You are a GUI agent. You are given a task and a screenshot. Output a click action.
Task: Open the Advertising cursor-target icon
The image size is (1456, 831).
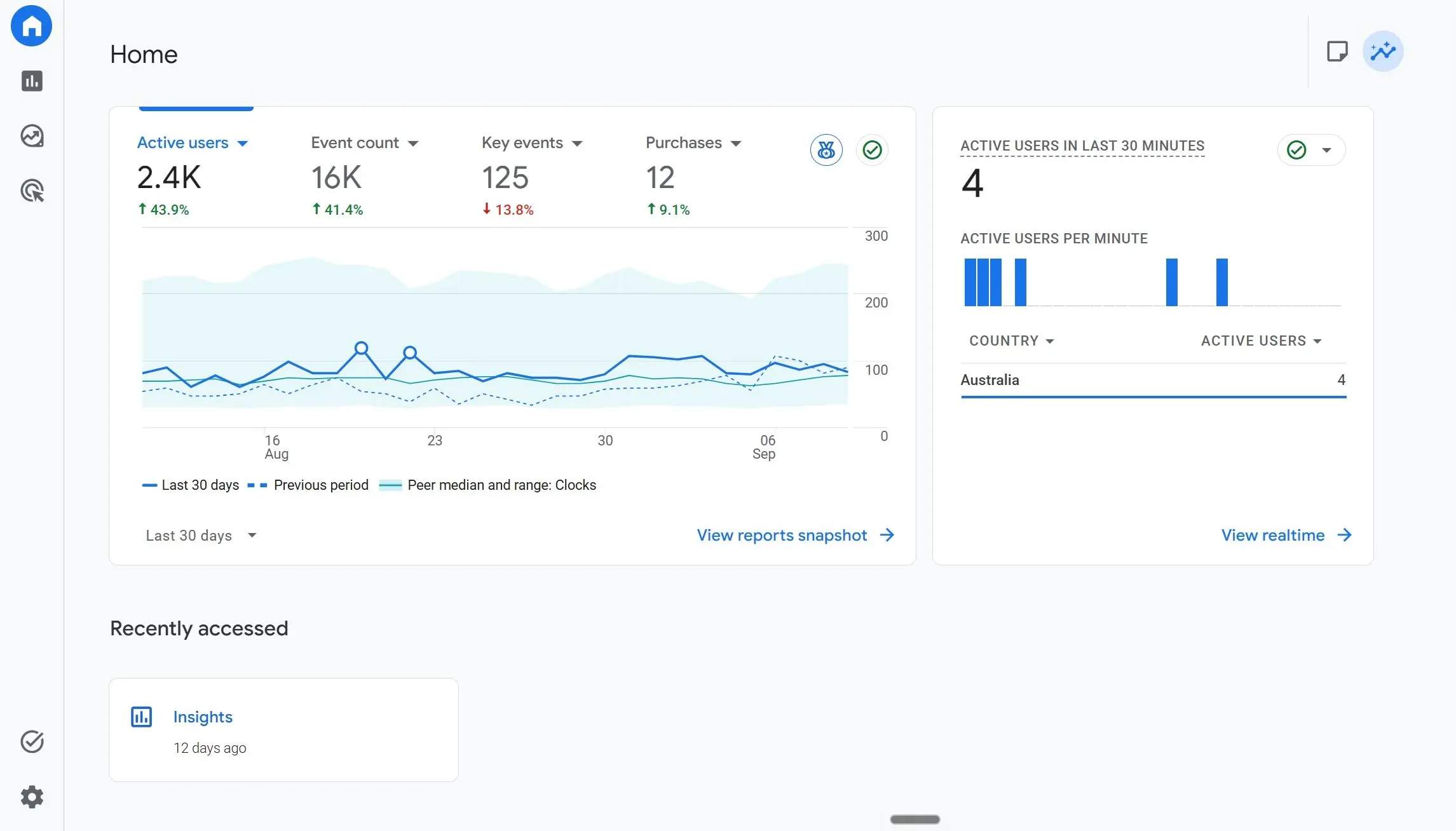[32, 191]
